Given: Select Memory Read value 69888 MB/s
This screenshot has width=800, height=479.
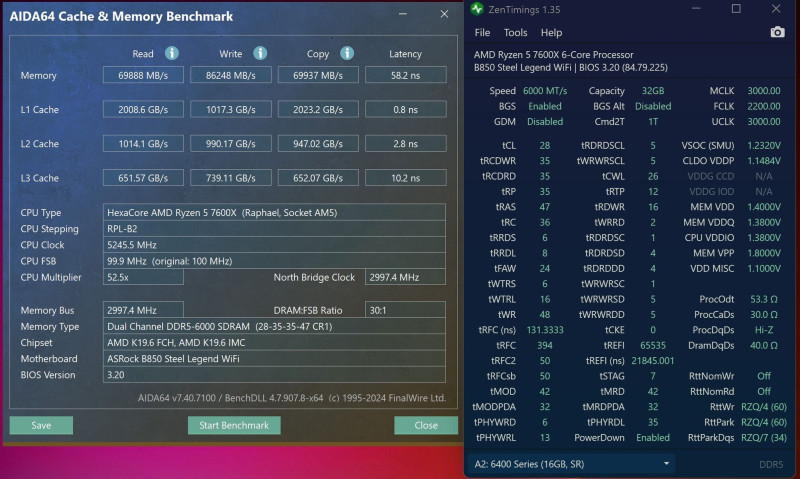Looking at the screenshot, I should [x=143, y=75].
